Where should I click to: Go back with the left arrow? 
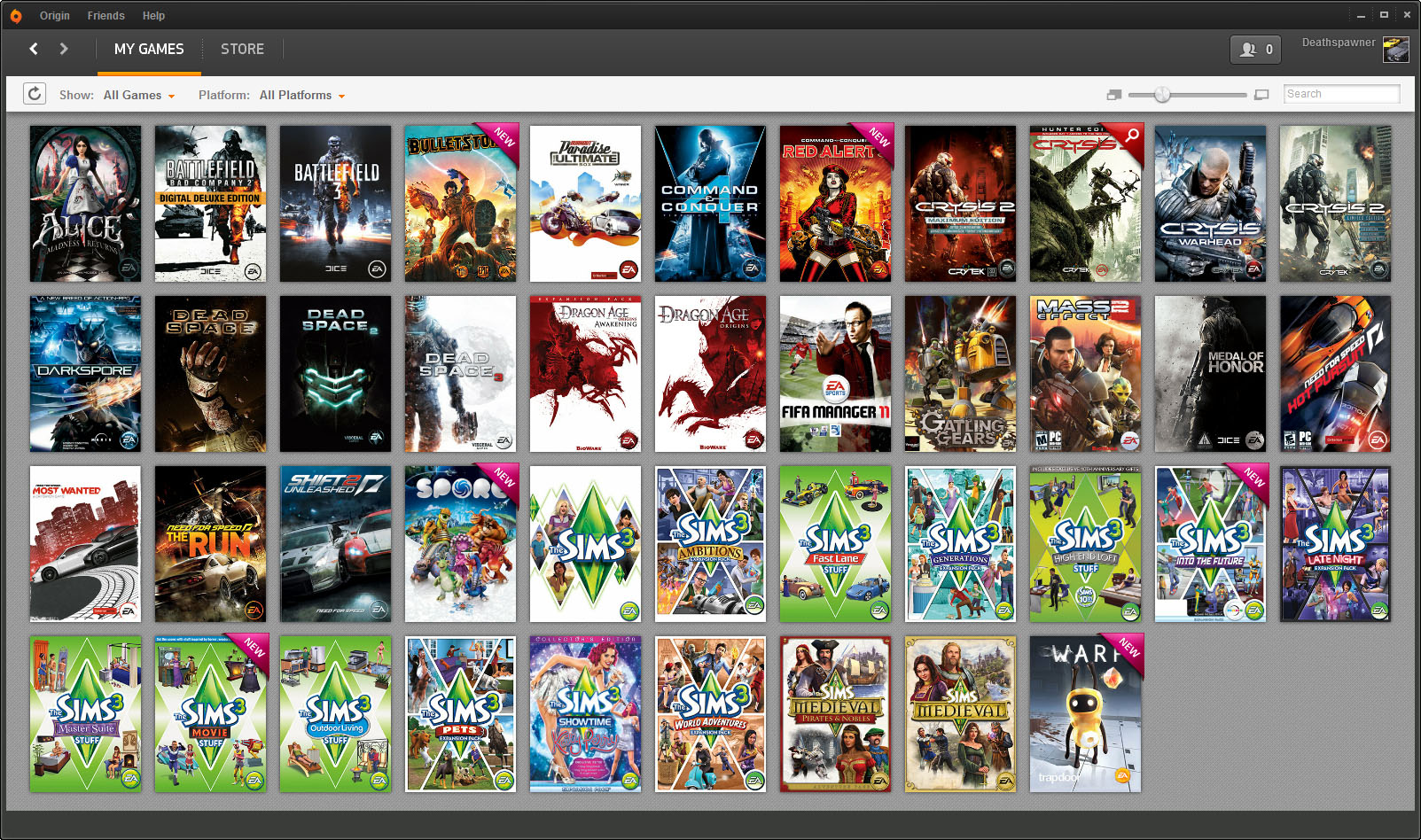tap(34, 49)
